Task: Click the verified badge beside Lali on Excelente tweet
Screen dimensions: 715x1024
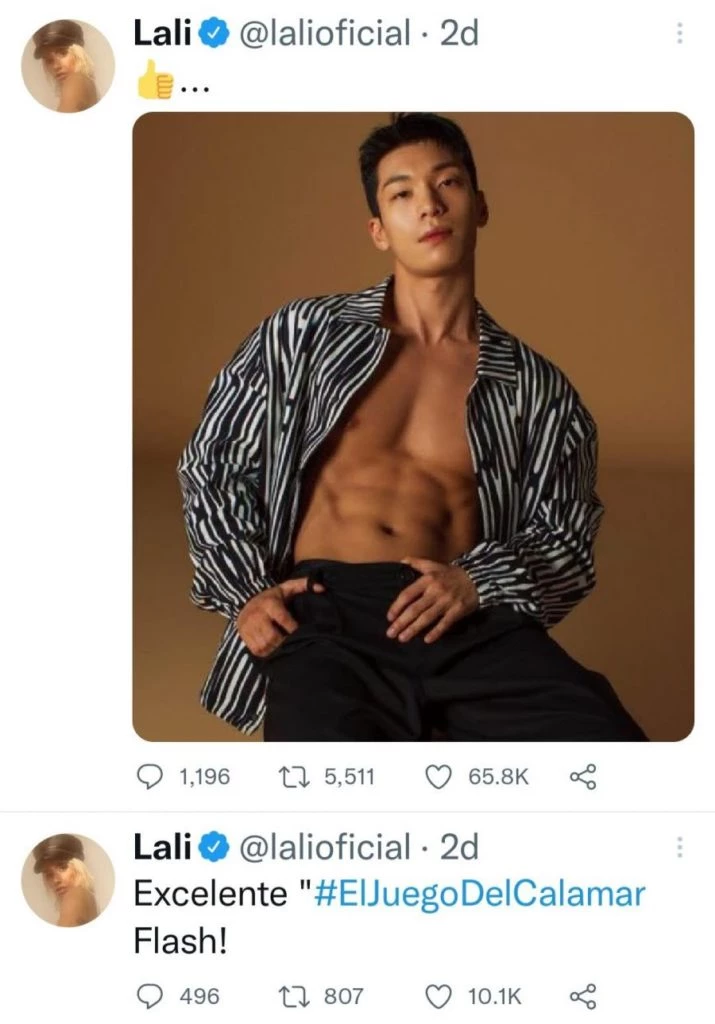Action: (213, 848)
